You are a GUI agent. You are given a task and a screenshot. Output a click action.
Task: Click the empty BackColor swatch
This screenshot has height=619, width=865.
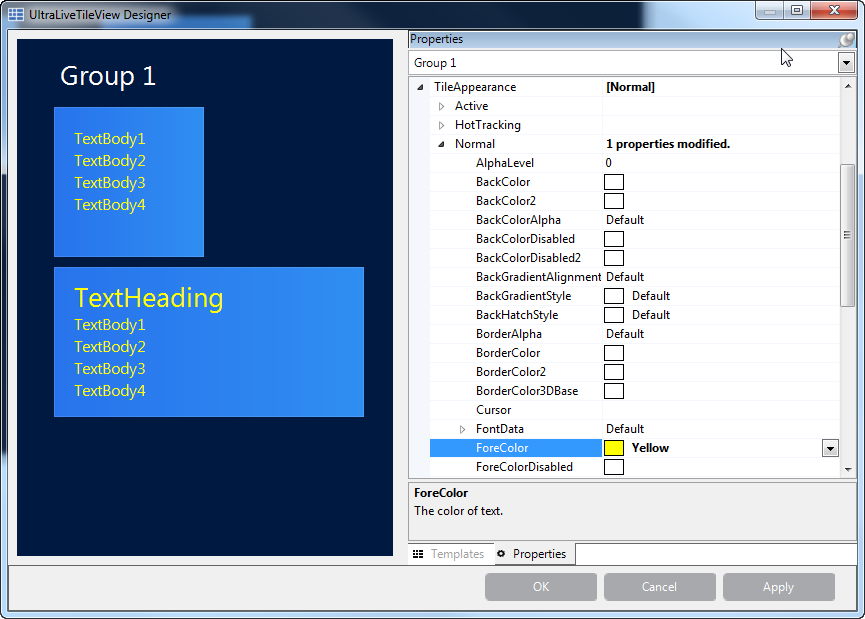click(x=614, y=182)
